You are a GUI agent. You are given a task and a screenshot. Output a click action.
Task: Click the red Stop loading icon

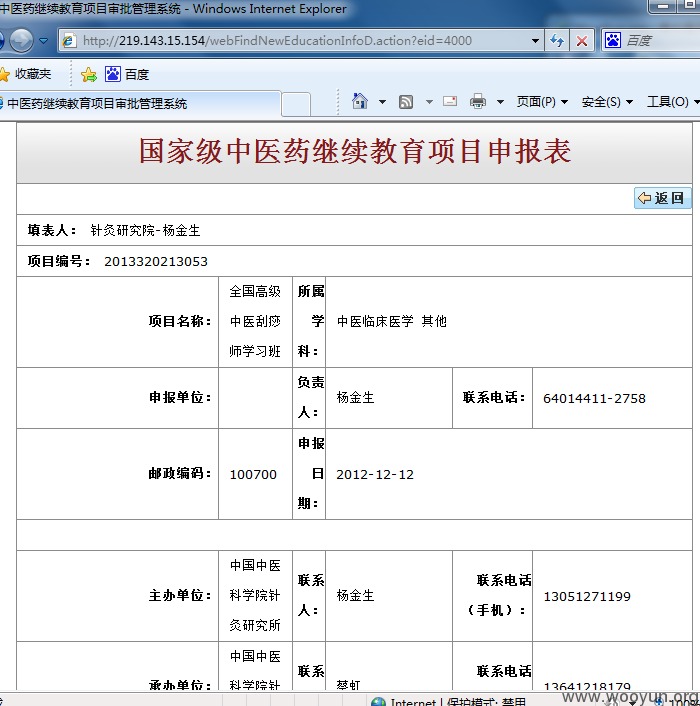(x=582, y=41)
